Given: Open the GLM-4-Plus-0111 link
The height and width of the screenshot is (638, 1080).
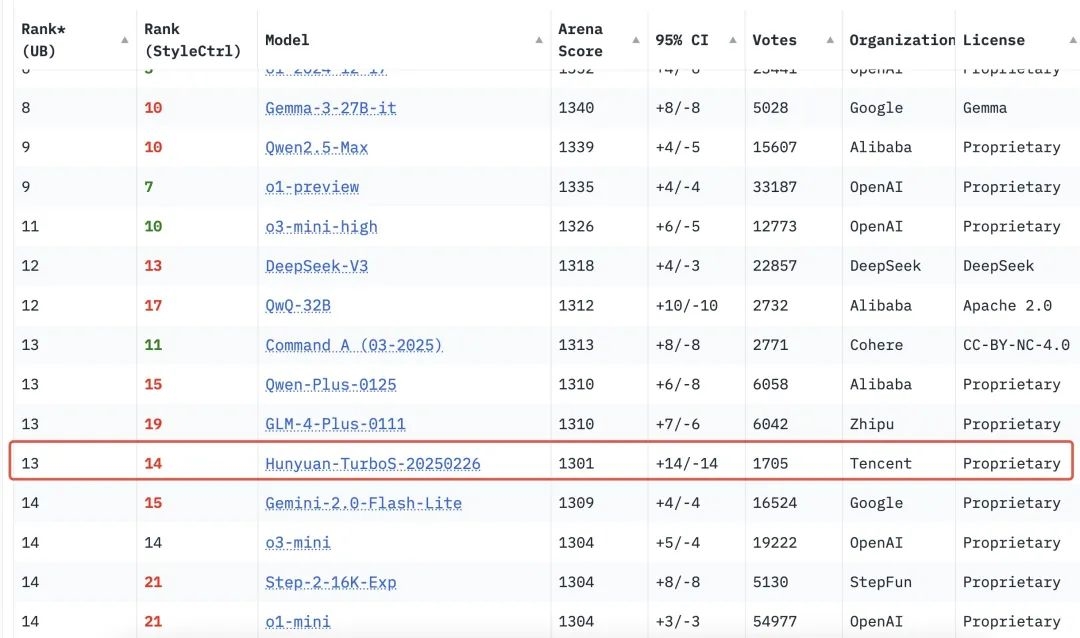Looking at the screenshot, I should 336,424.
